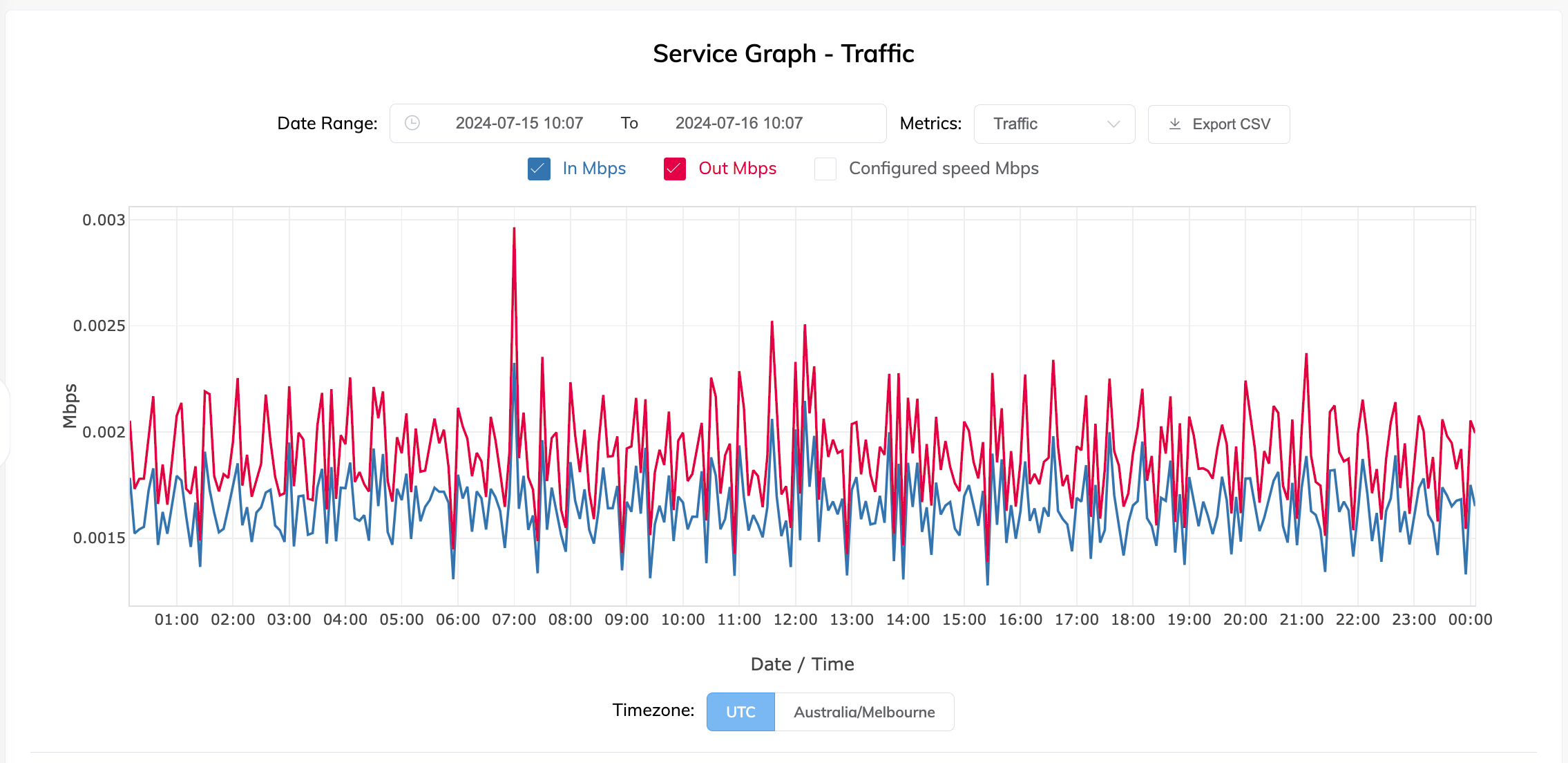The height and width of the screenshot is (763, 1568).
Task: Click the Out Mbps legend label
Action: coord(738,168)
